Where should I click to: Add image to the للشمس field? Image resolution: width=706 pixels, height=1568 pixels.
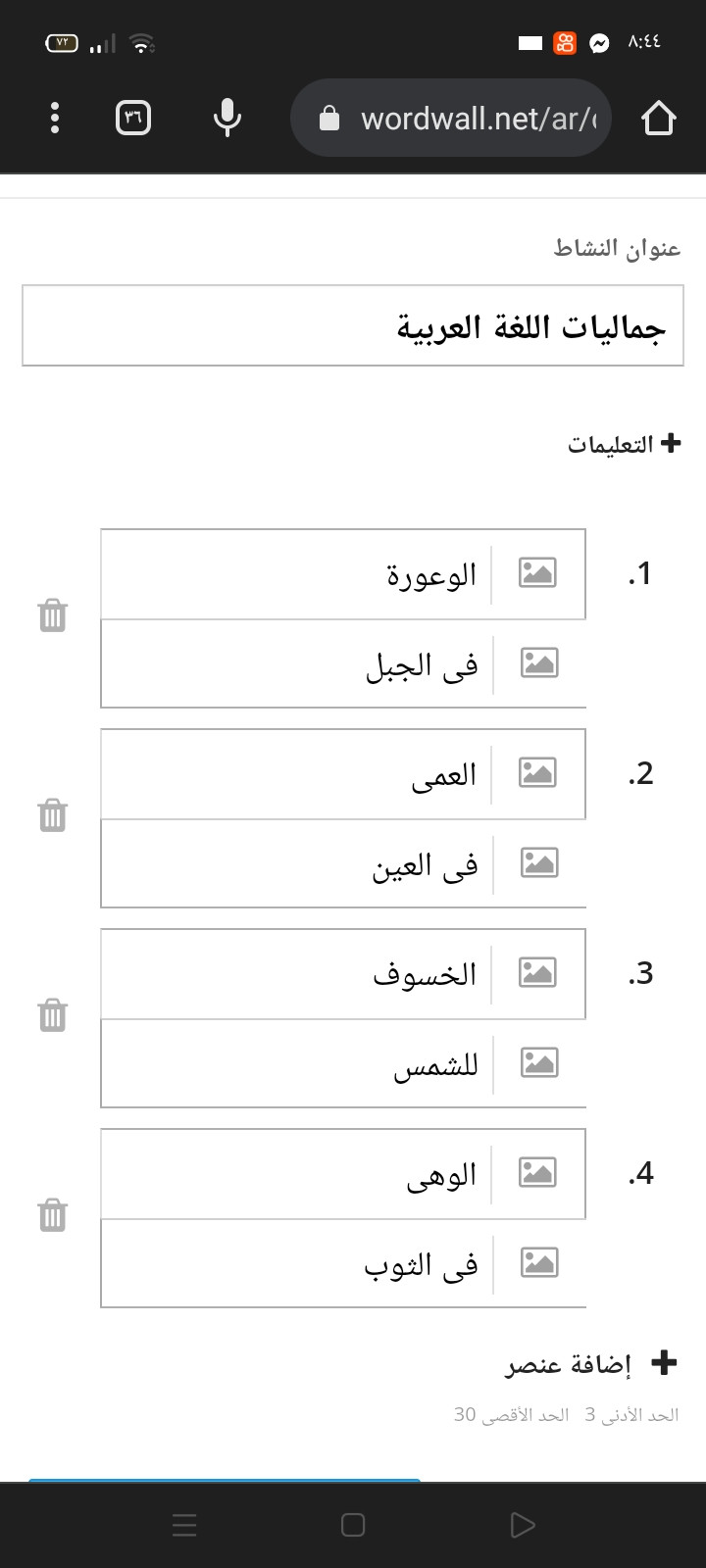[539, 1063]
